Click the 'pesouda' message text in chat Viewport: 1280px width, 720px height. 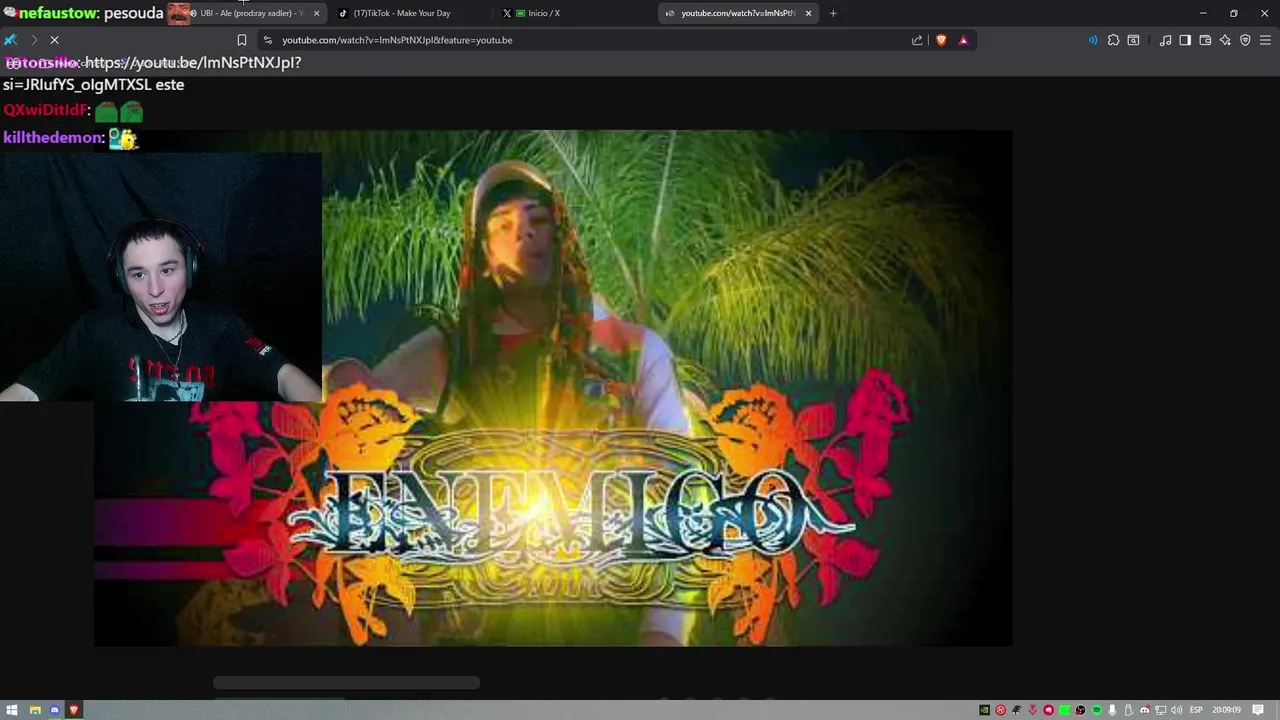tap(133, 13)
